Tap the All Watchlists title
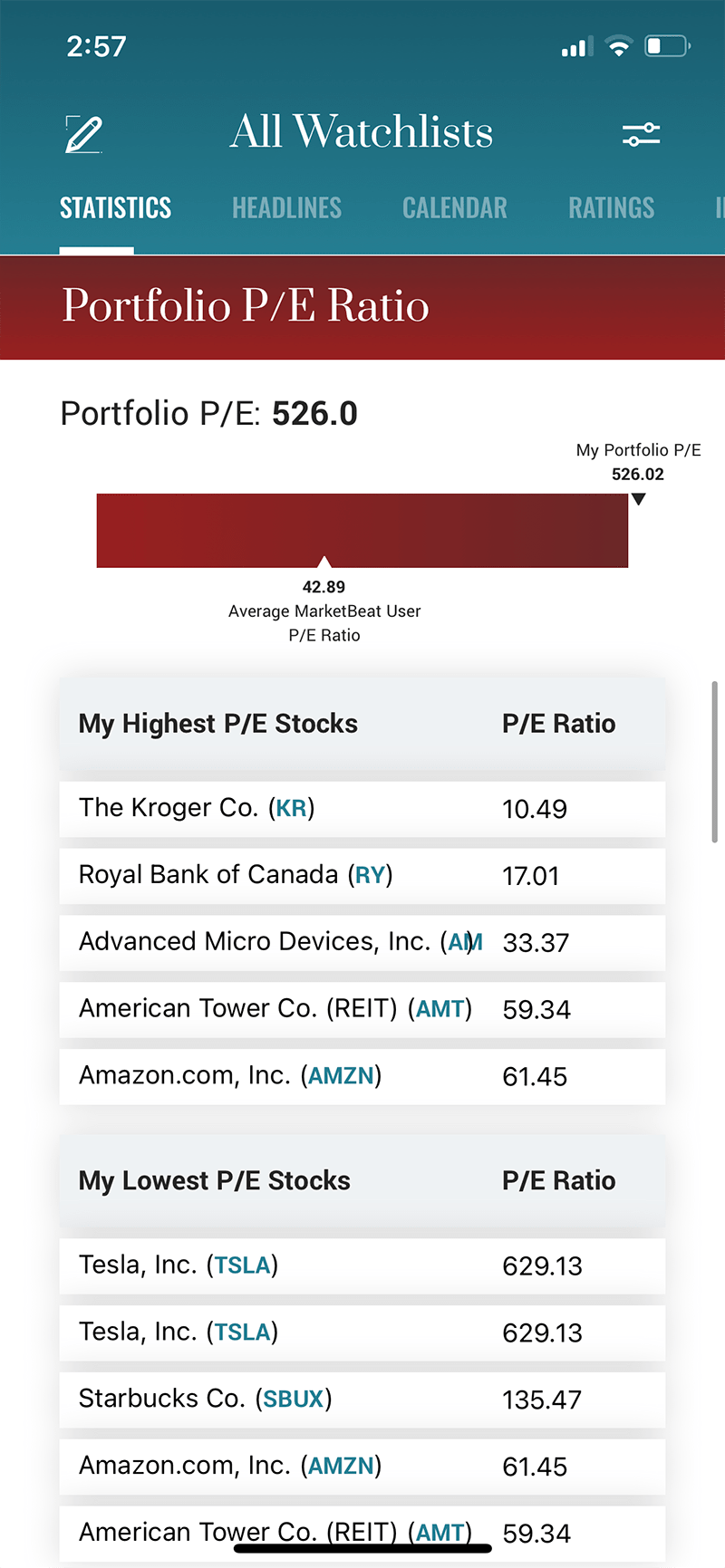This screenshot has height=1568, width=725. pos(361,132)
